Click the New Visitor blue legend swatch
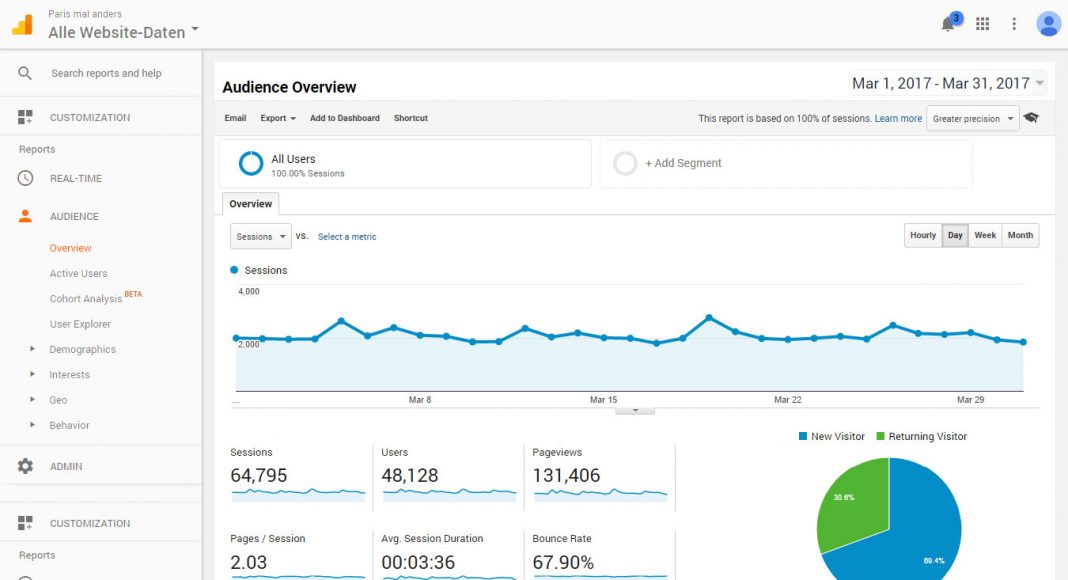Screen dimensions: 1068x580 [x=803, y=436]
